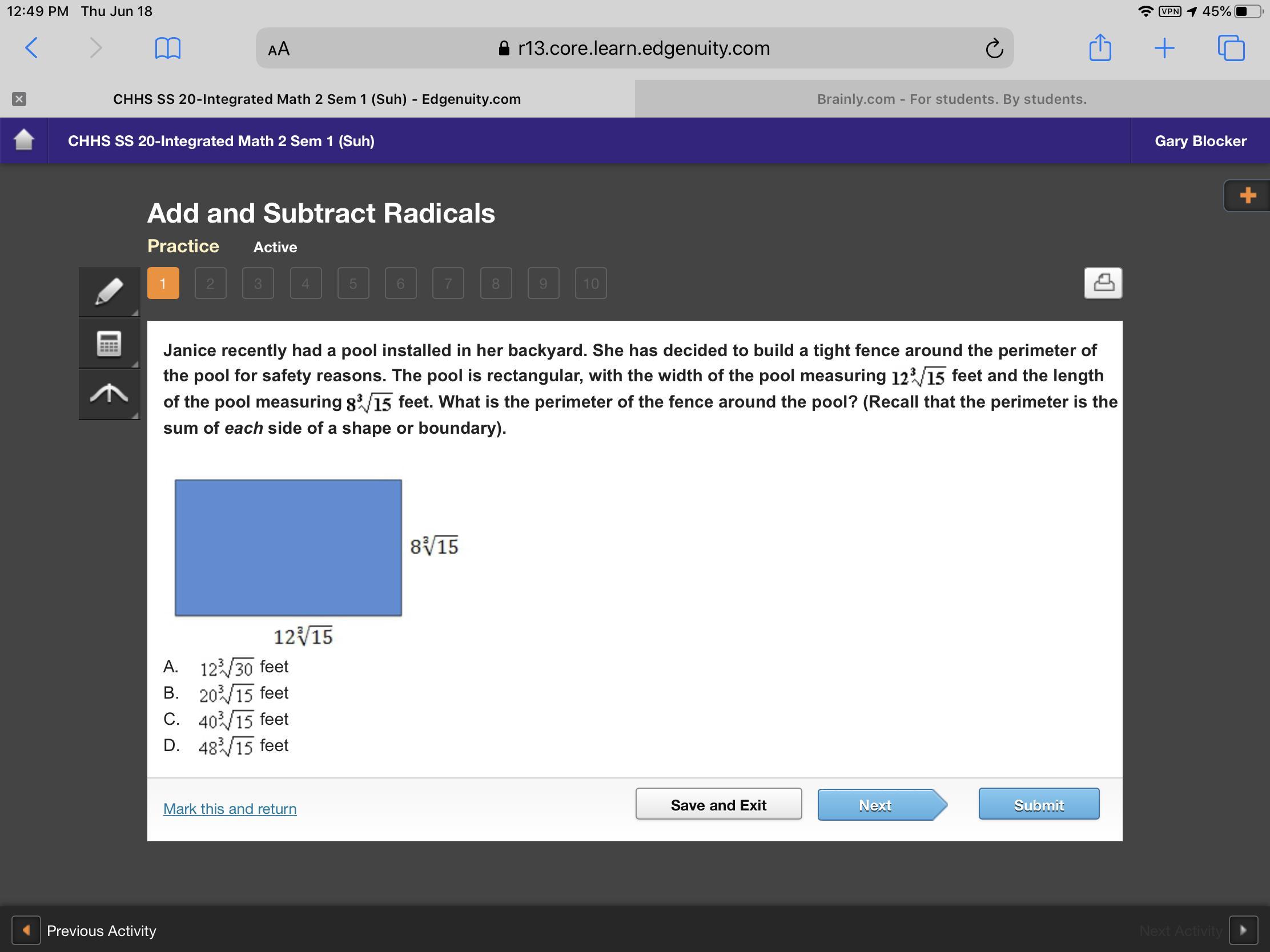Go to the Edgenuity home icon
1270x952 pixels.
[23, 140]
